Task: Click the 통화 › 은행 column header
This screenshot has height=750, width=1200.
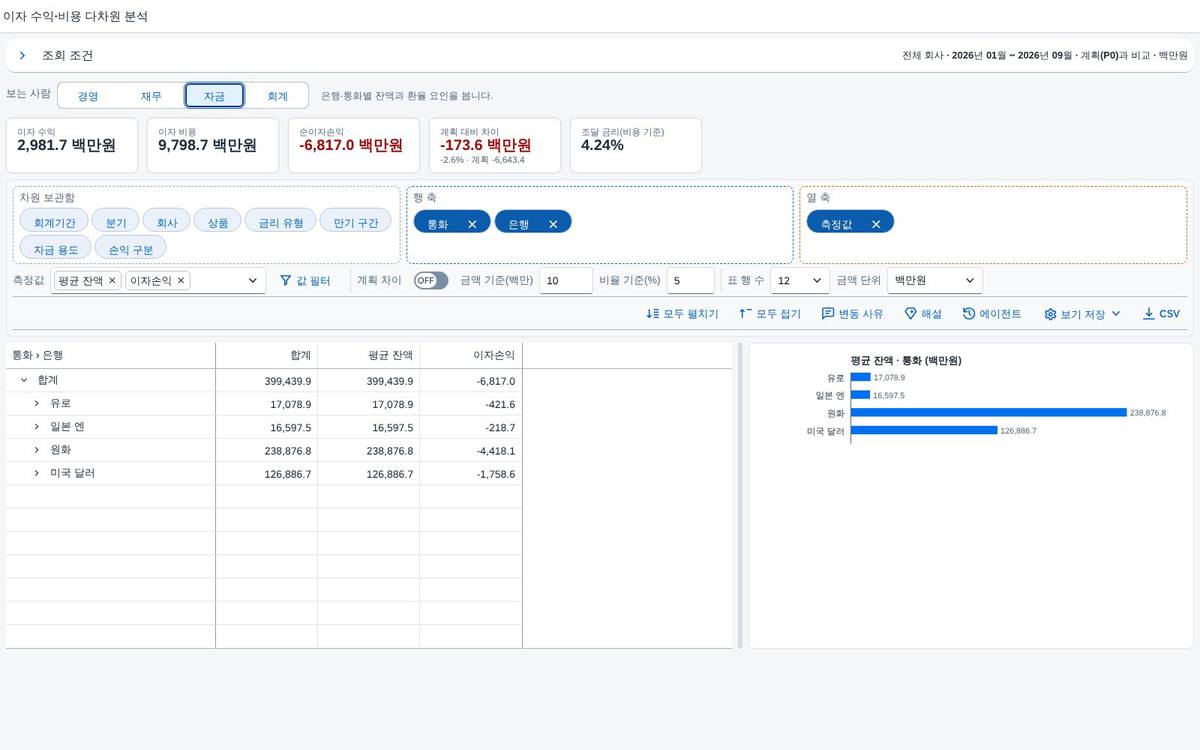Action: point(110,355)
